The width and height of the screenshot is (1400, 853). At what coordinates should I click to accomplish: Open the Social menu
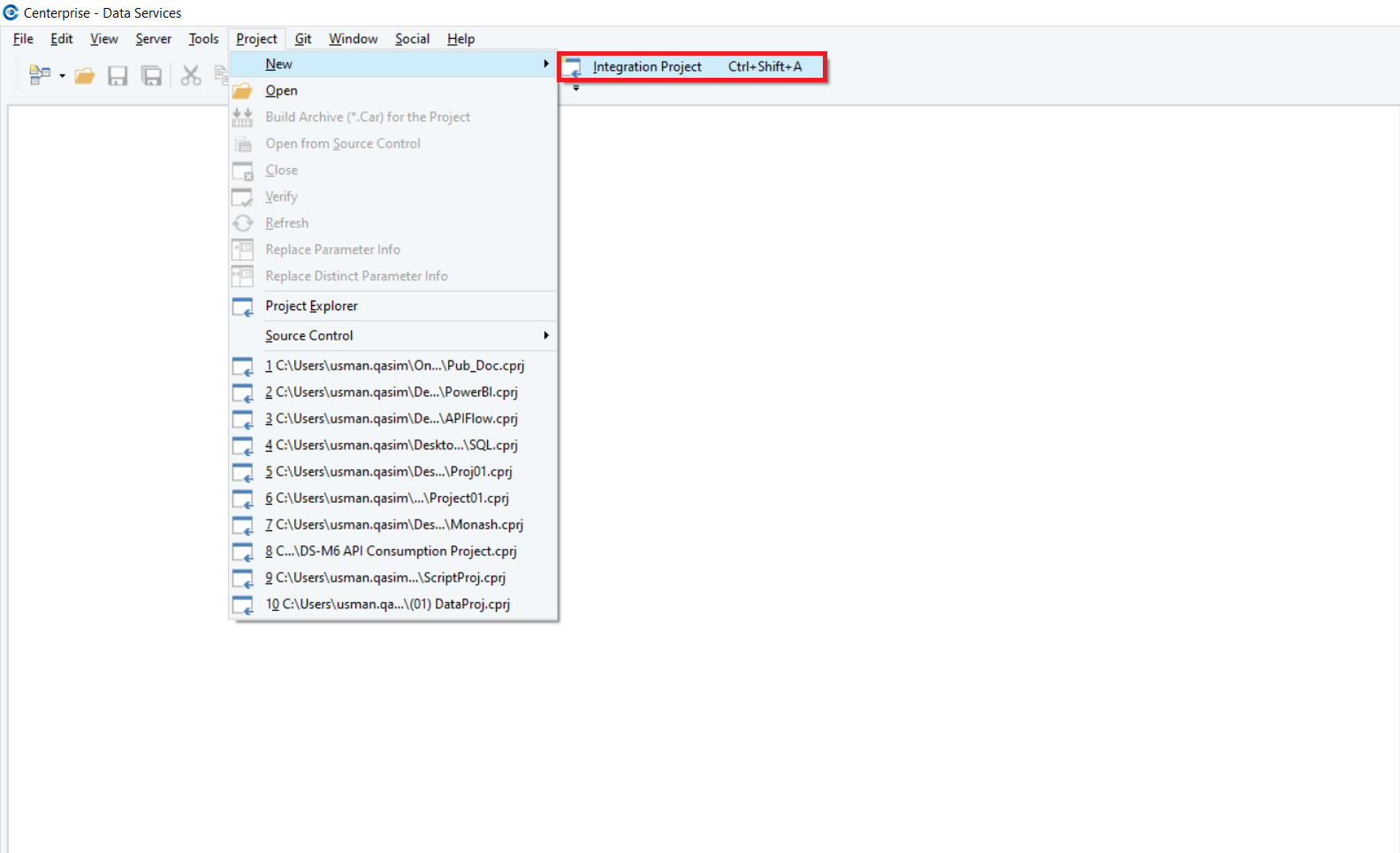(x=412, y=39)
